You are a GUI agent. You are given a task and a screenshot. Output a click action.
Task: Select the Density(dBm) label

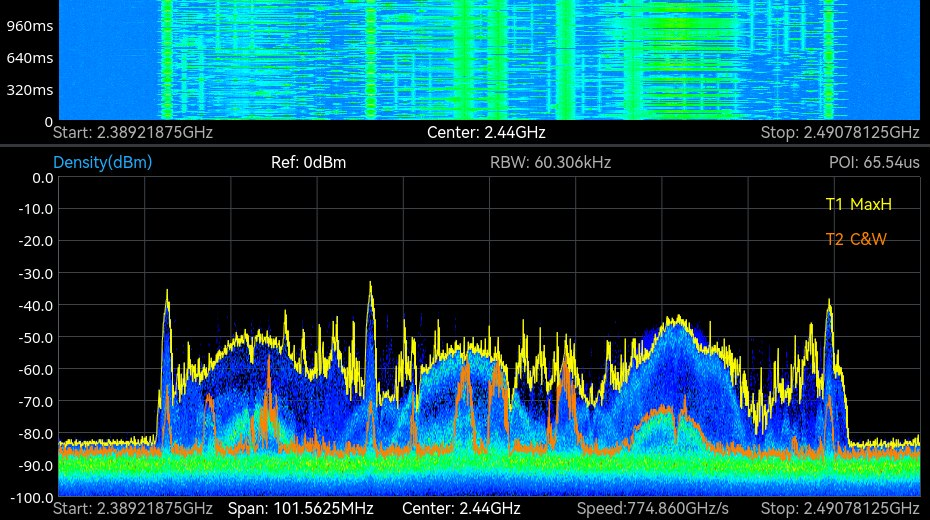pos(103,162)
